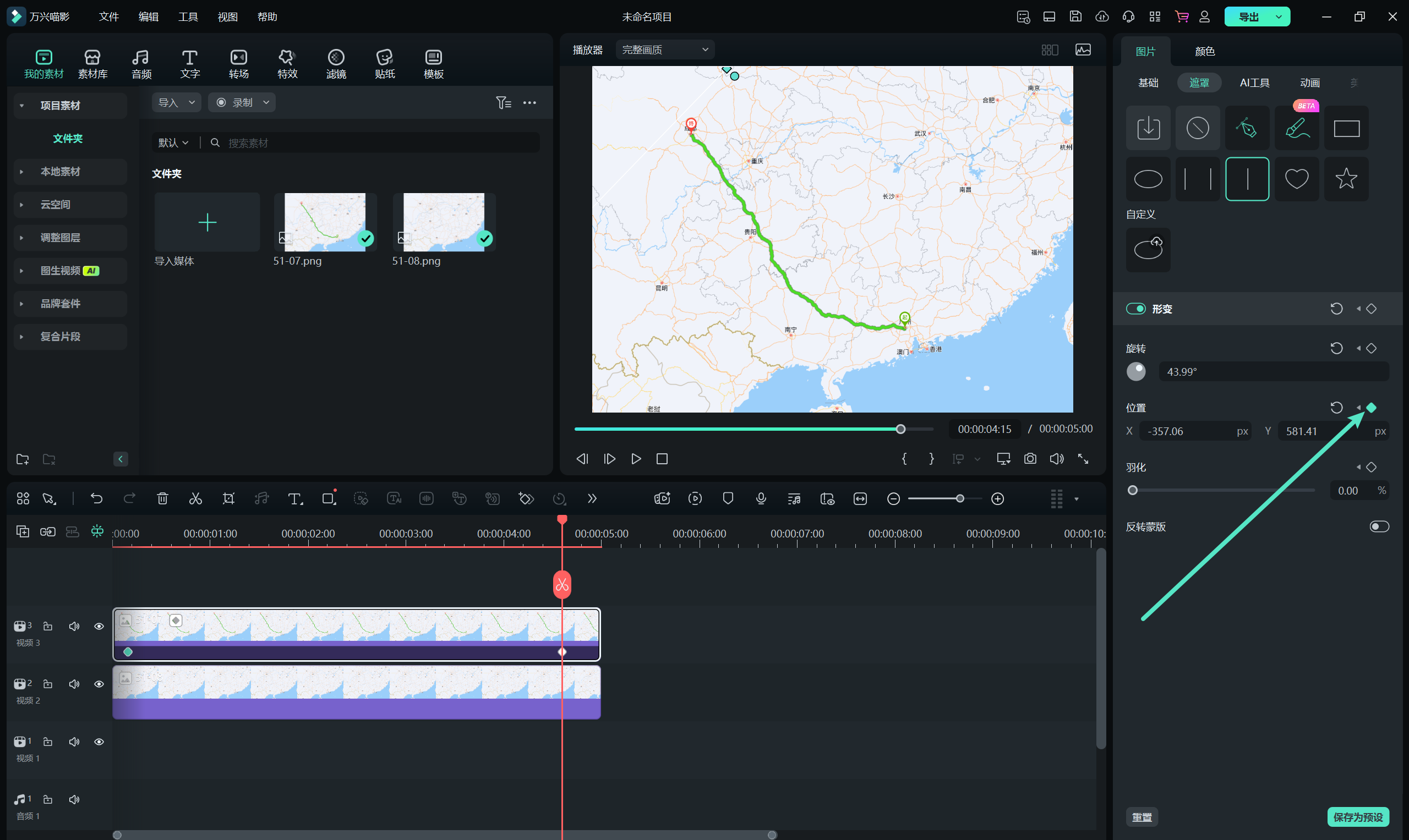The image size is (1409, 840).
Task: Switch to the 颜色 tab
Action: (x=1205, y=52)
